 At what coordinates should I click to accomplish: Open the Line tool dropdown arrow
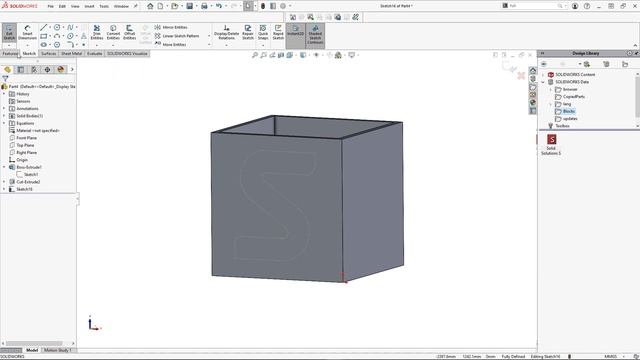[50, 27]
